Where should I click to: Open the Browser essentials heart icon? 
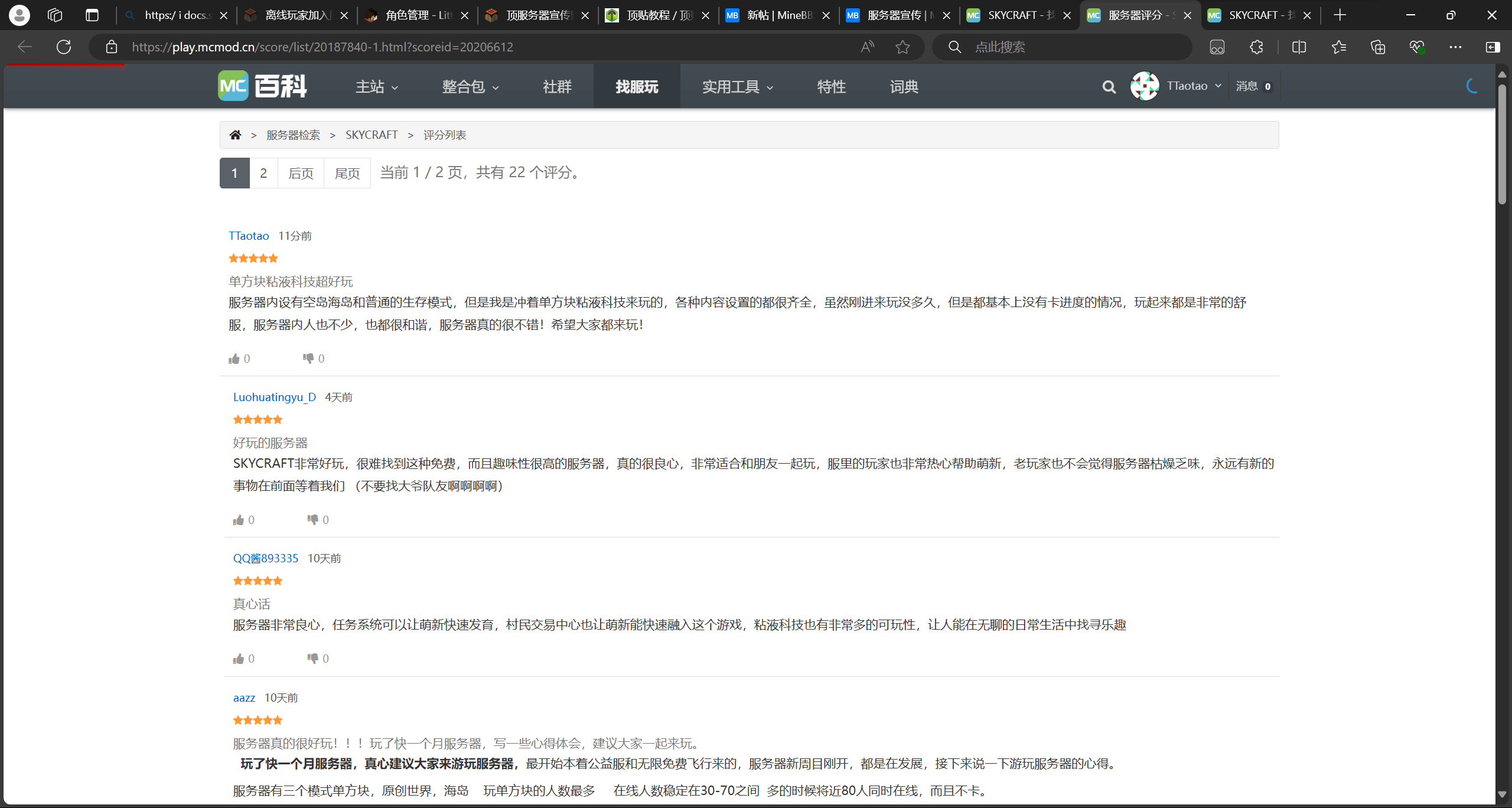(x=1417, y=47)
